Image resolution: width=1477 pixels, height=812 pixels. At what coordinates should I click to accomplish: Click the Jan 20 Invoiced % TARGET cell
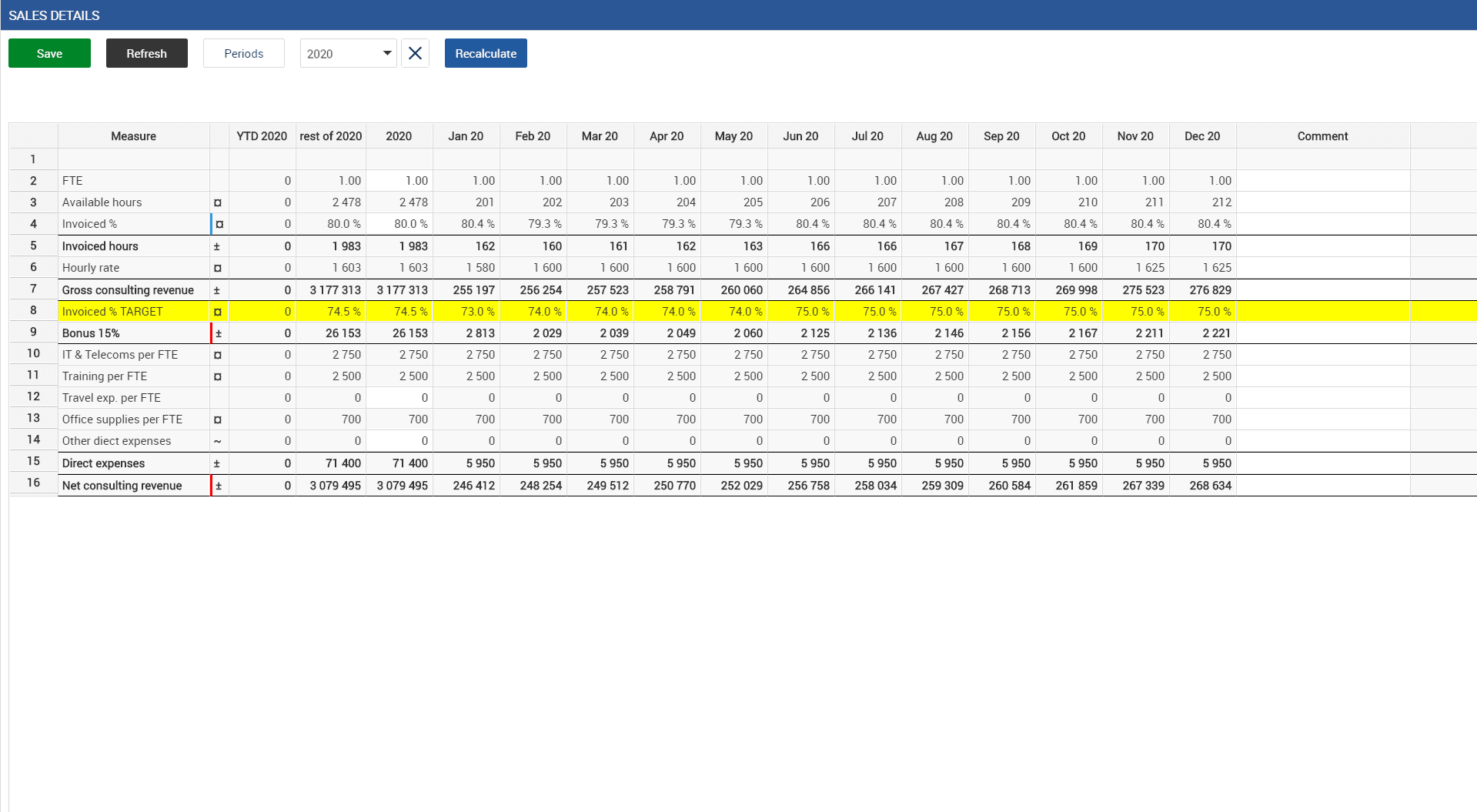pyautogui.click(x=466, y=312)
